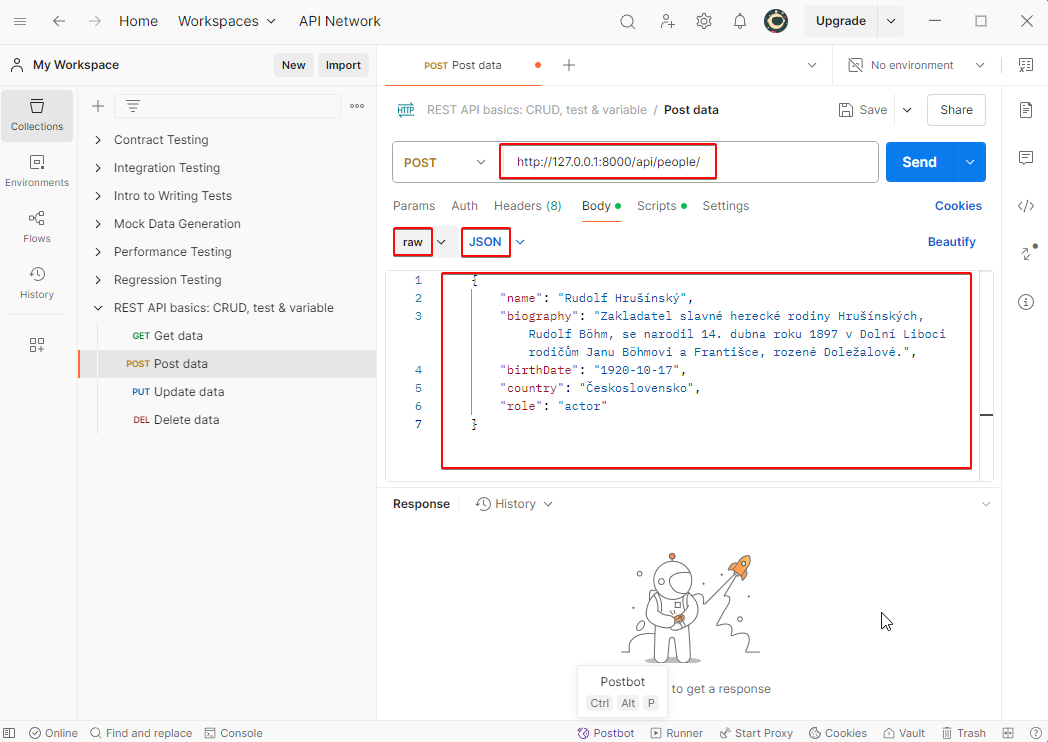
Task: Switch to the request Settings tab
Action: point(726,206)
